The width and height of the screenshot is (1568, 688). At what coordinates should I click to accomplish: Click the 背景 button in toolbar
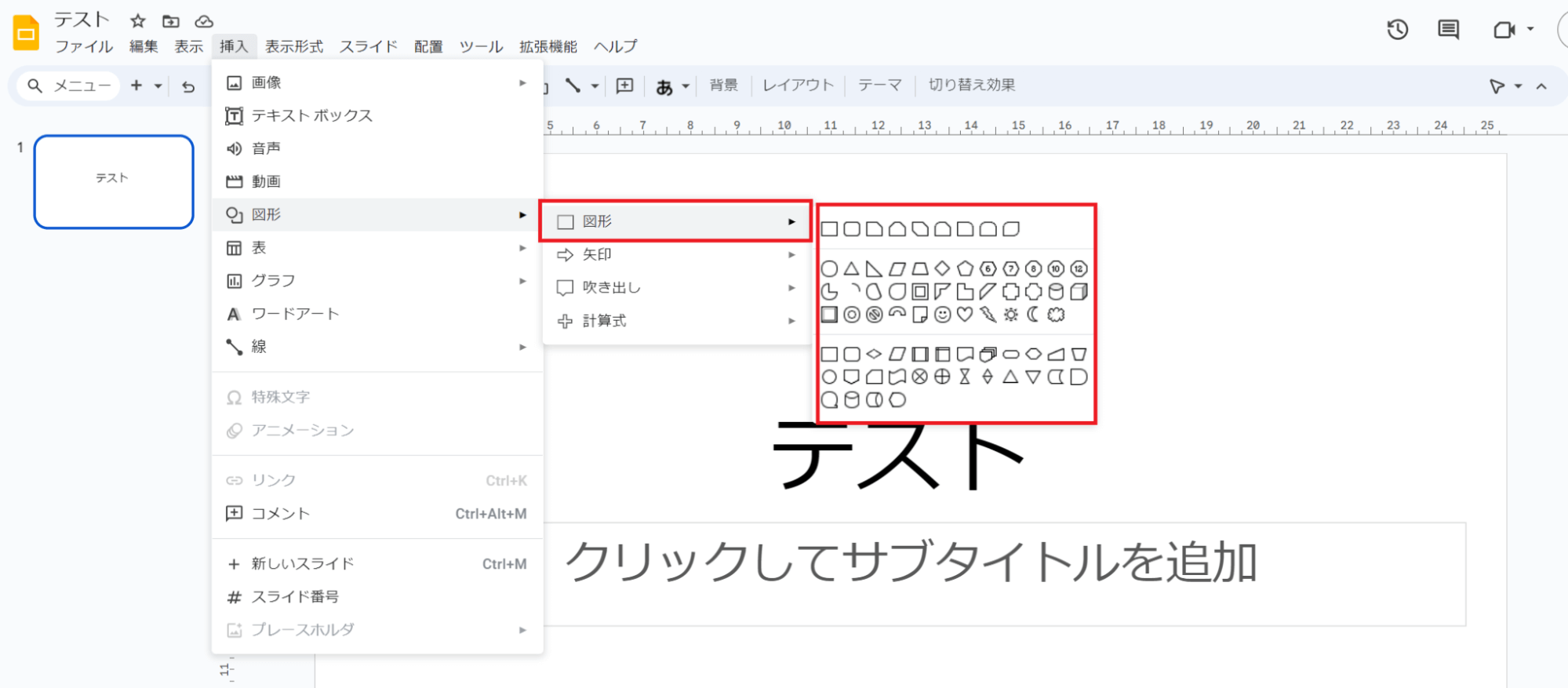coord(723,85)
